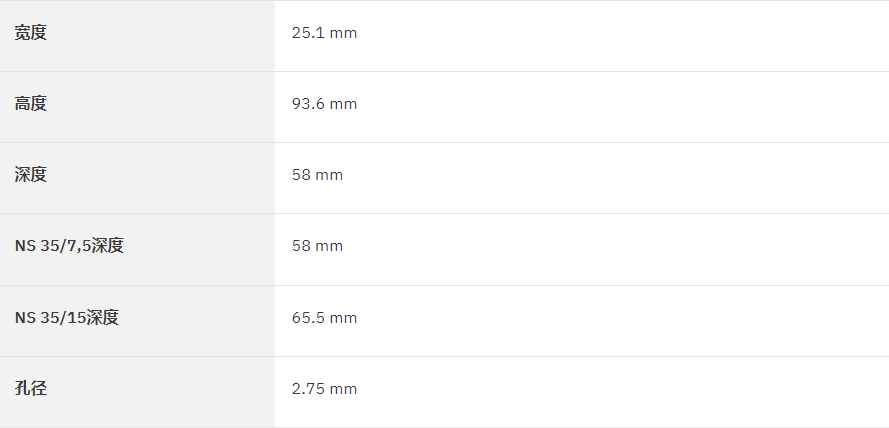This screenshot has height=428, width=889.
Task: Click empty area in 高度 value row
Action: 624,107
